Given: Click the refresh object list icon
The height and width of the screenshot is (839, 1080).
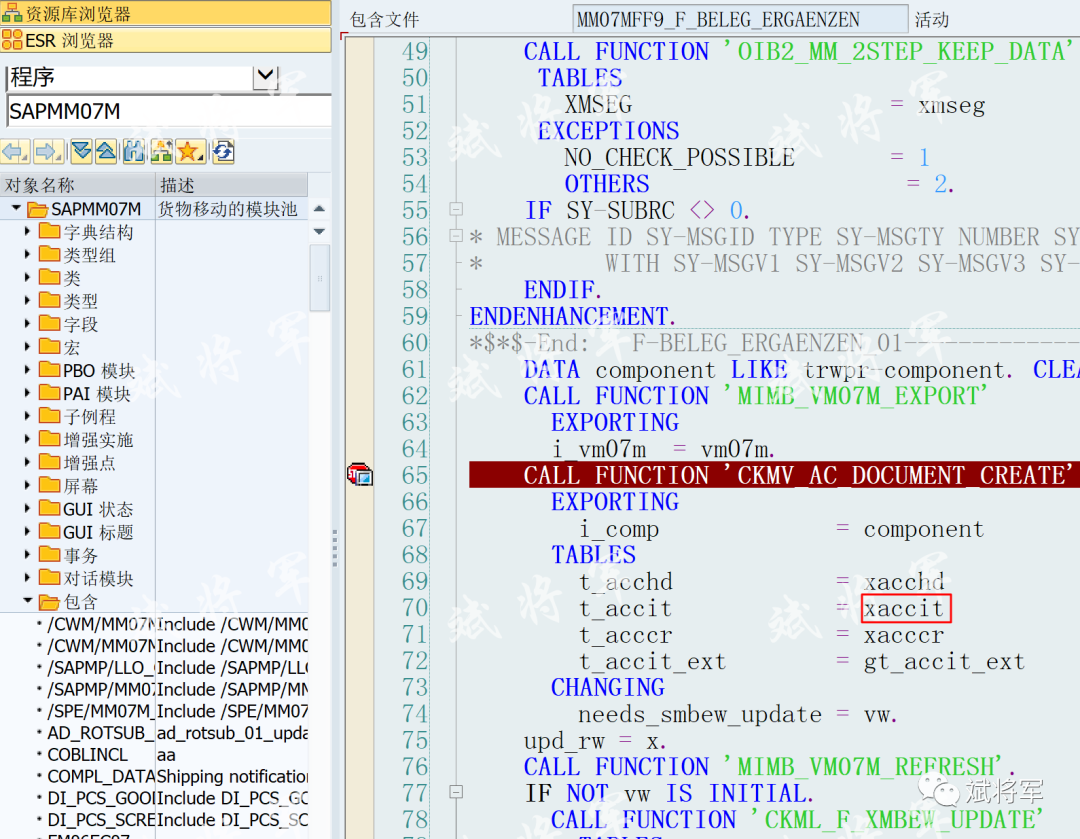Looking at the screenshot, I should 224,151.
